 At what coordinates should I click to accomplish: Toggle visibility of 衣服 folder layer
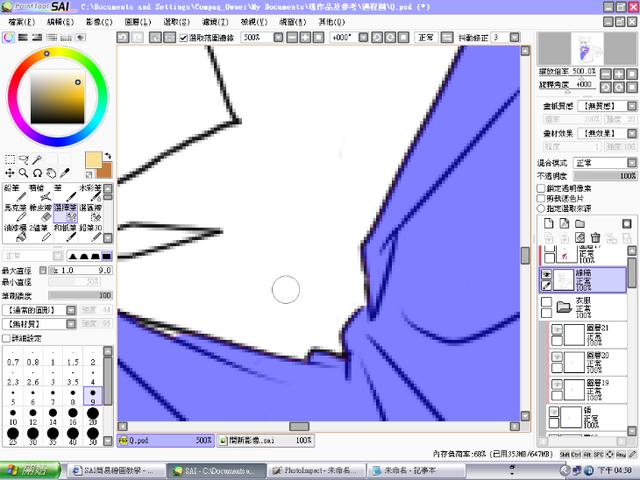pyautogui.click(x=546, y=302)
